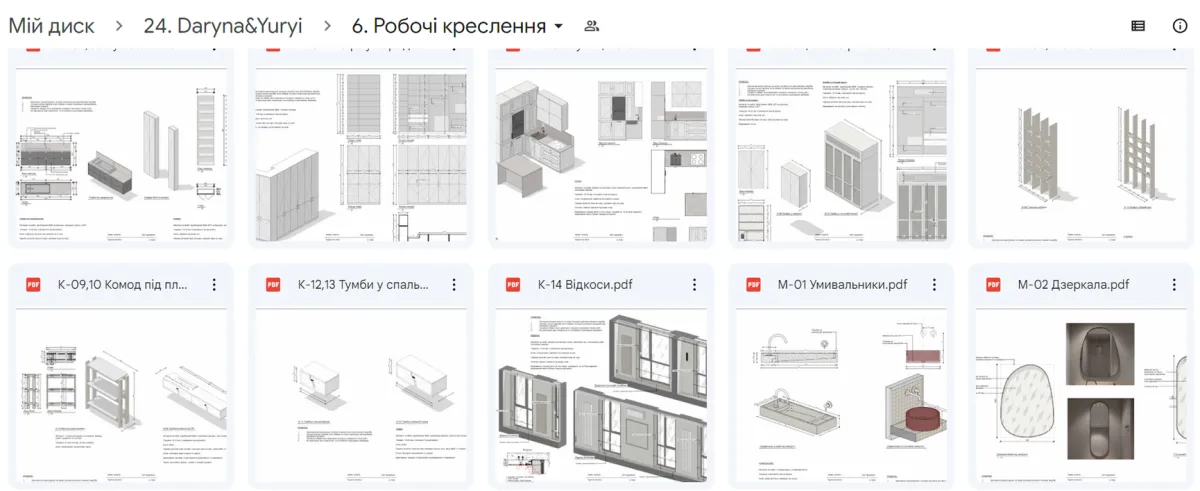Open more actions for M-02 Дзеркала.pdf
The height and width of the screenshot is (491, 1200).
tap(1174, 285)
